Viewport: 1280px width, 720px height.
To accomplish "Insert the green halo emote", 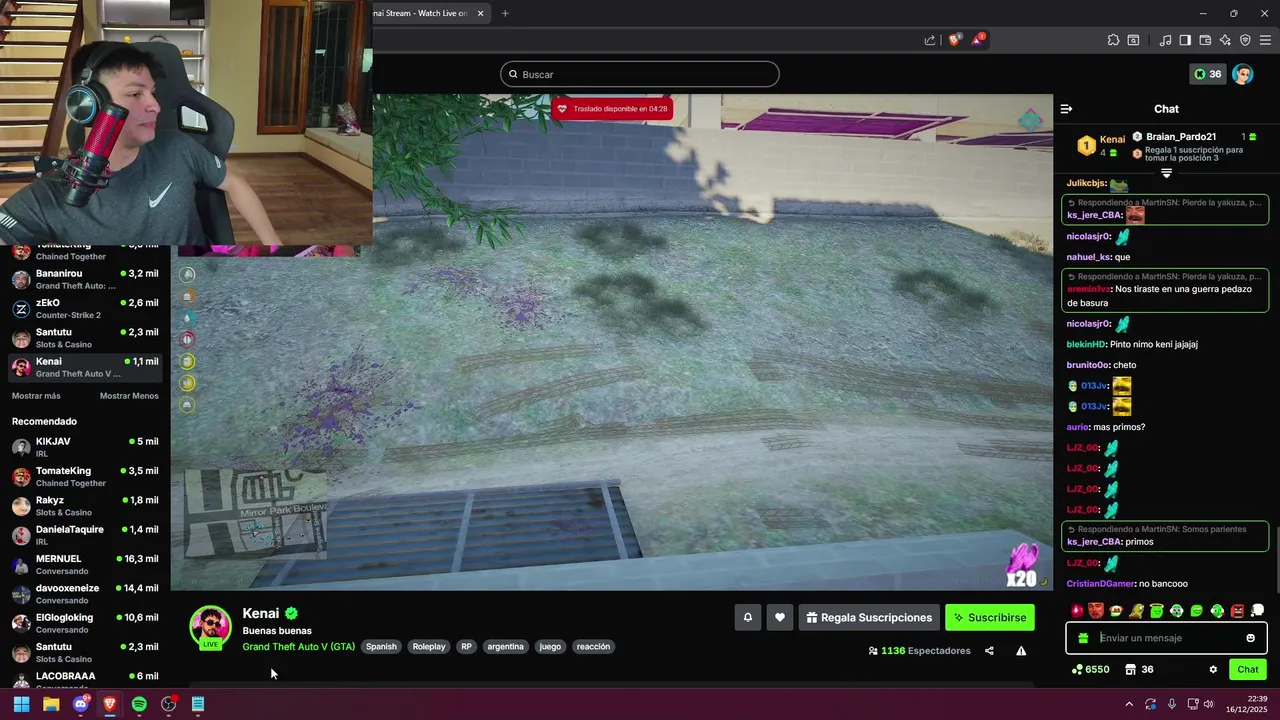I will [x=1156, y=611].
